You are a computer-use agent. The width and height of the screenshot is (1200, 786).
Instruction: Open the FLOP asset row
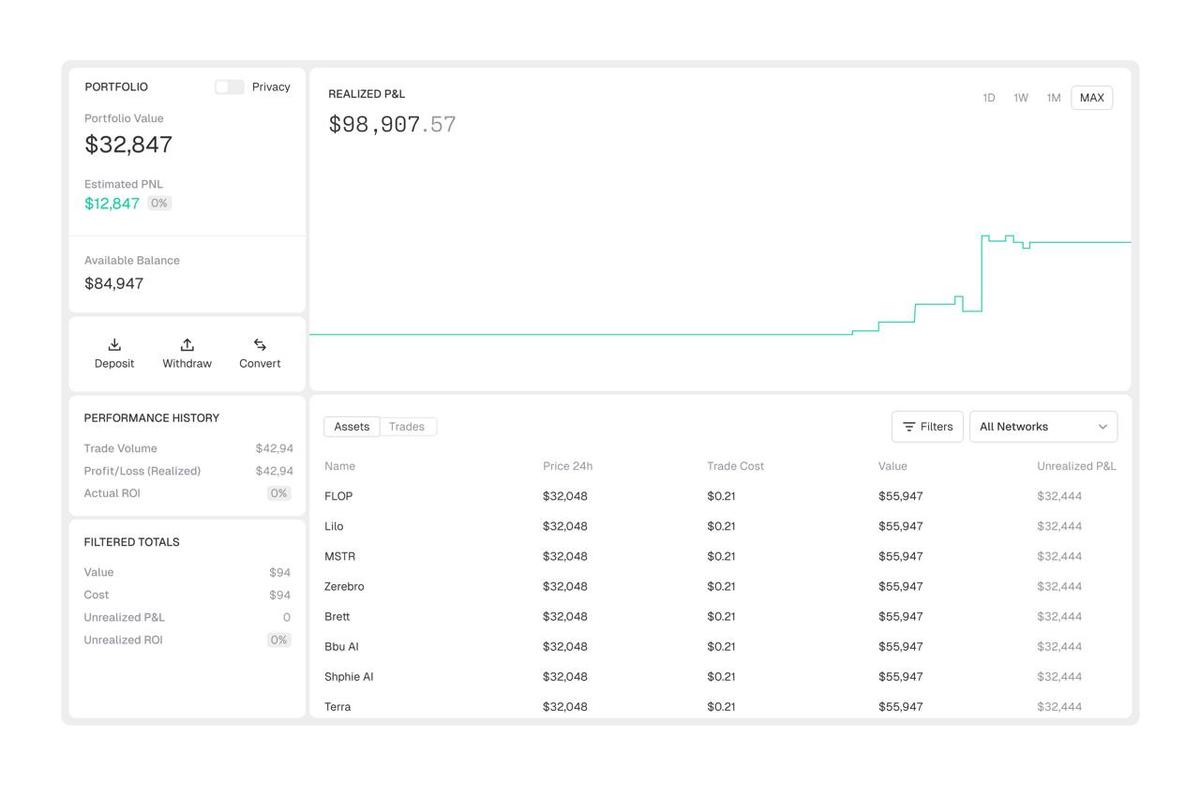[339, 496]
